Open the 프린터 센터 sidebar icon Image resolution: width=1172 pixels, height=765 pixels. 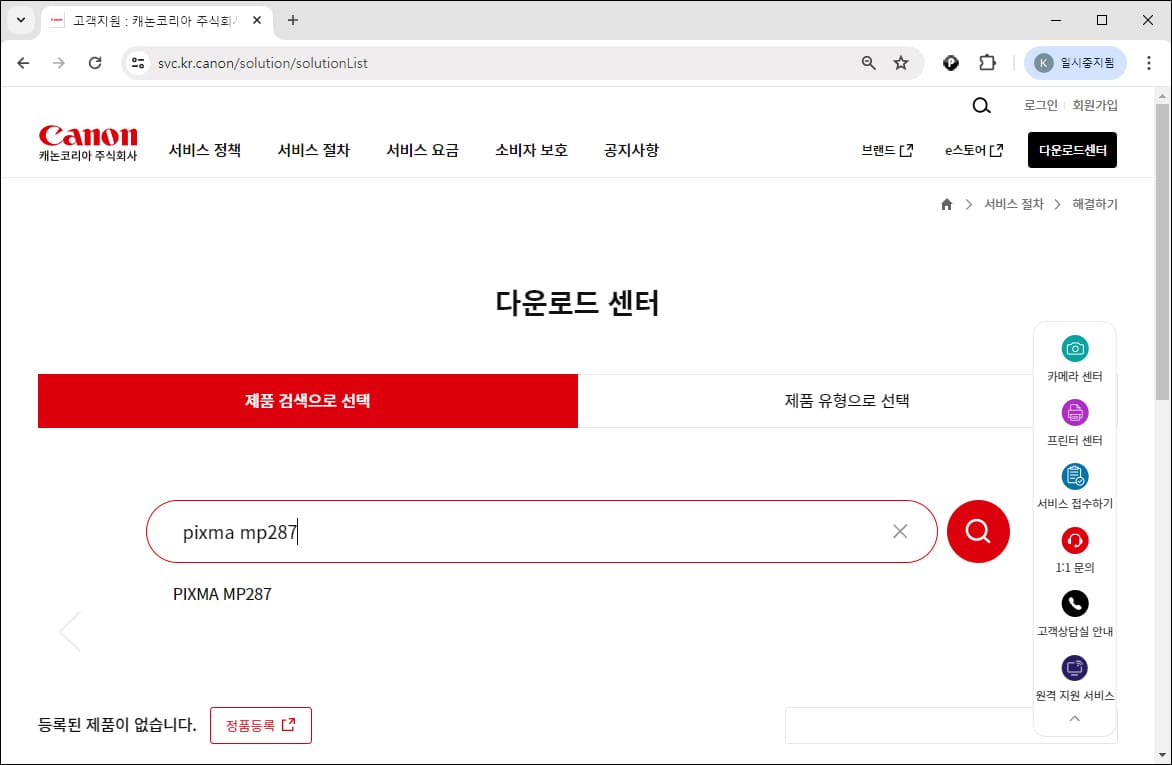[x=1075, y=412]
